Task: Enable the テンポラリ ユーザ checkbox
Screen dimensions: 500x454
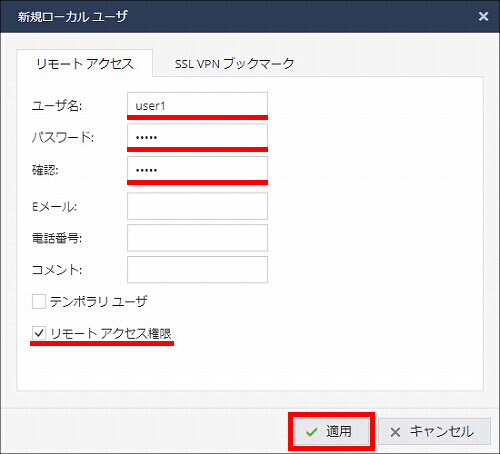Action: 39,302
